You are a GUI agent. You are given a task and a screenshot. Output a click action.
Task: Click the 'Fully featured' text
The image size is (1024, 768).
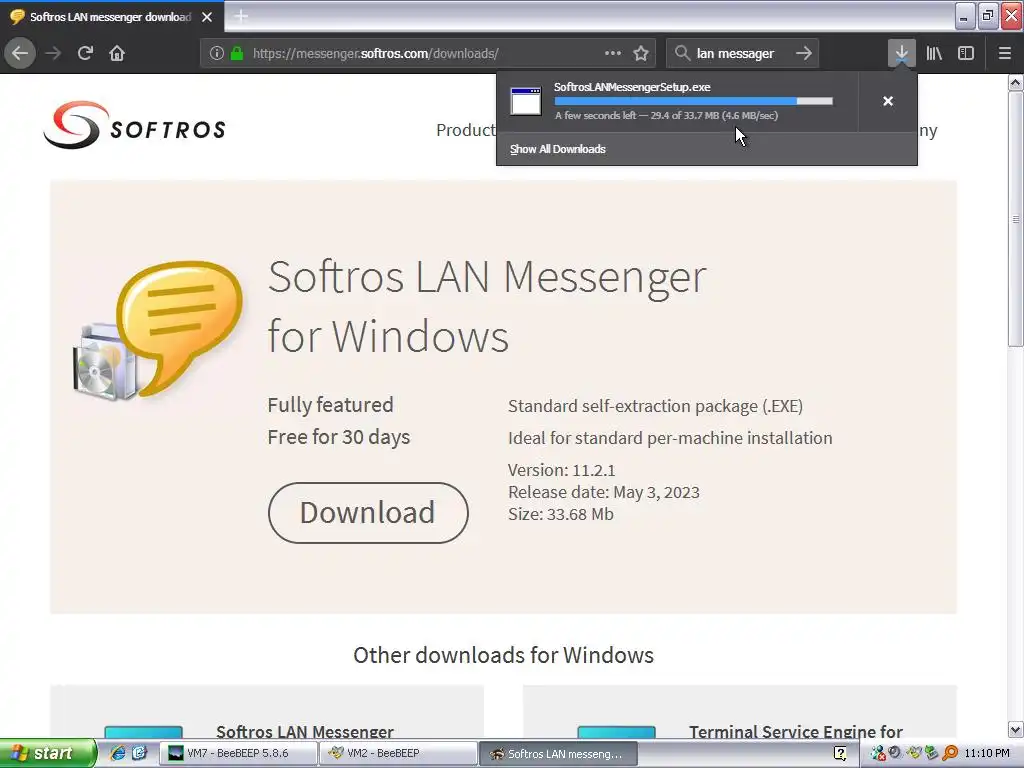pyautogui.click(x=330, y=405)
